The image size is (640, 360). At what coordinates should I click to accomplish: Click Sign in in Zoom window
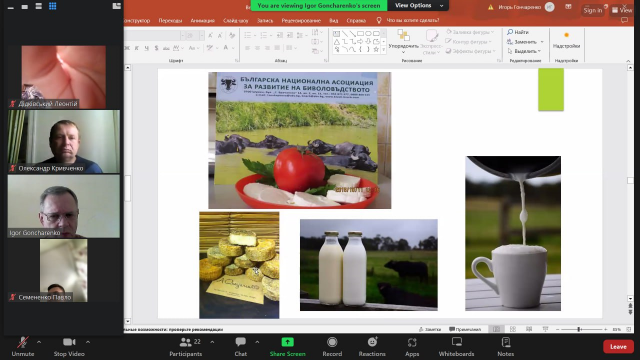[593, 10]
